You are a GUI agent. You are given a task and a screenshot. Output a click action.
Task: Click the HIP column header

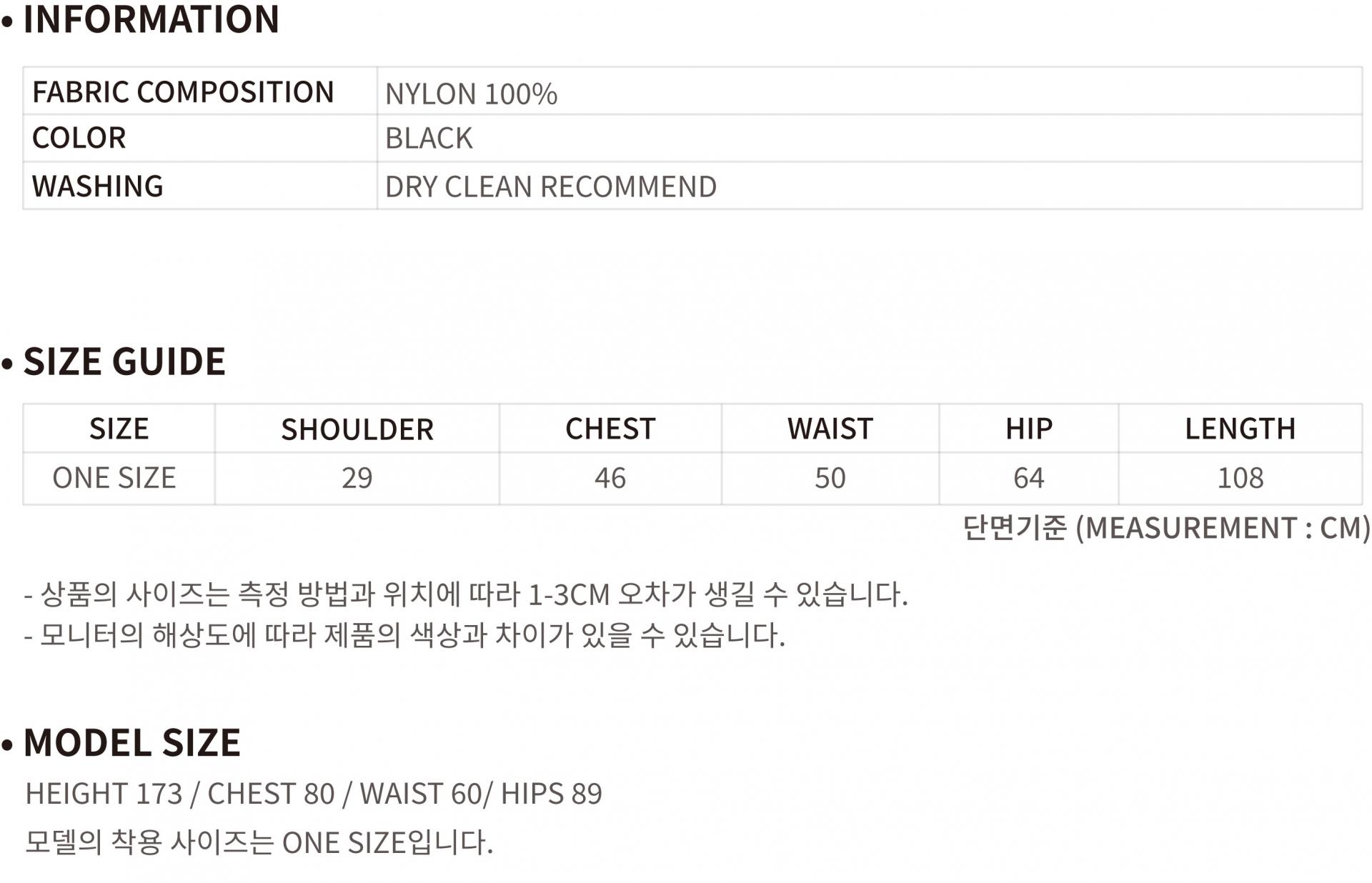point(1029,429)
